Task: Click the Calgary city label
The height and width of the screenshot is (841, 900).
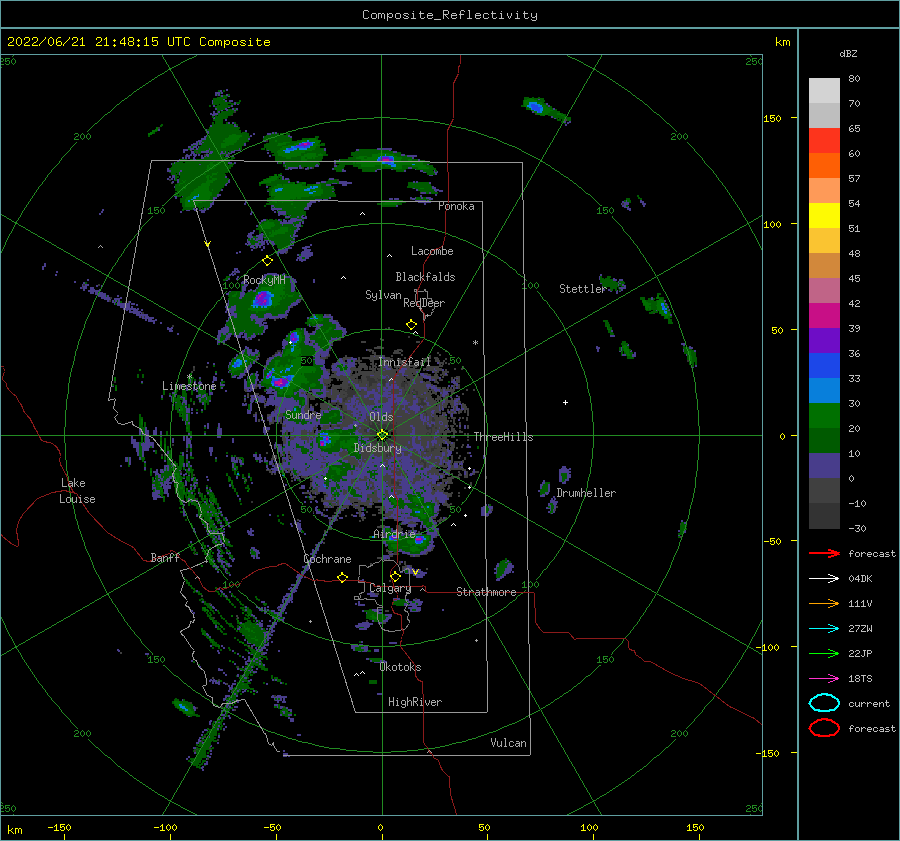Action: coord(390,588)
